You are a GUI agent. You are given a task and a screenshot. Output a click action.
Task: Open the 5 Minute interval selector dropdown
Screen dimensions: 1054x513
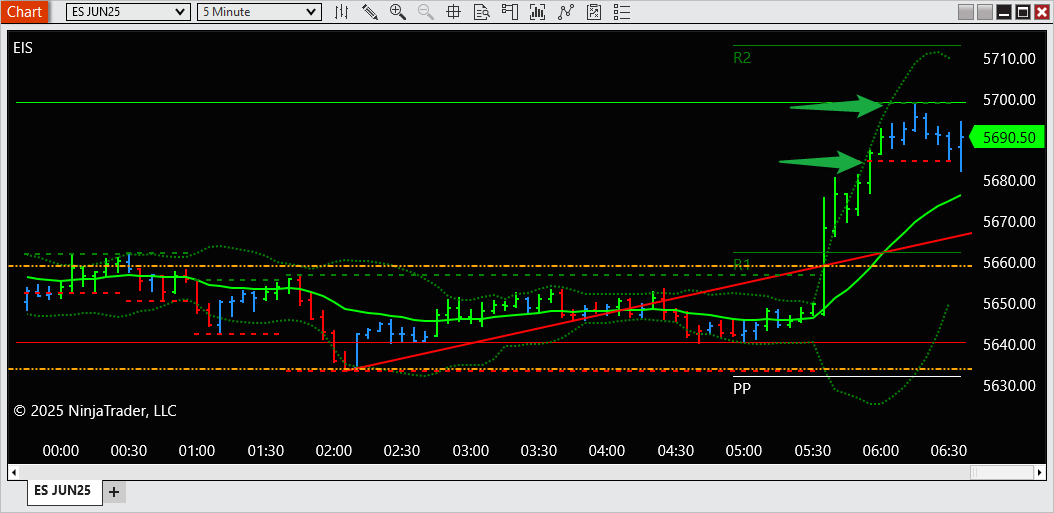click(x=259, y=11)
